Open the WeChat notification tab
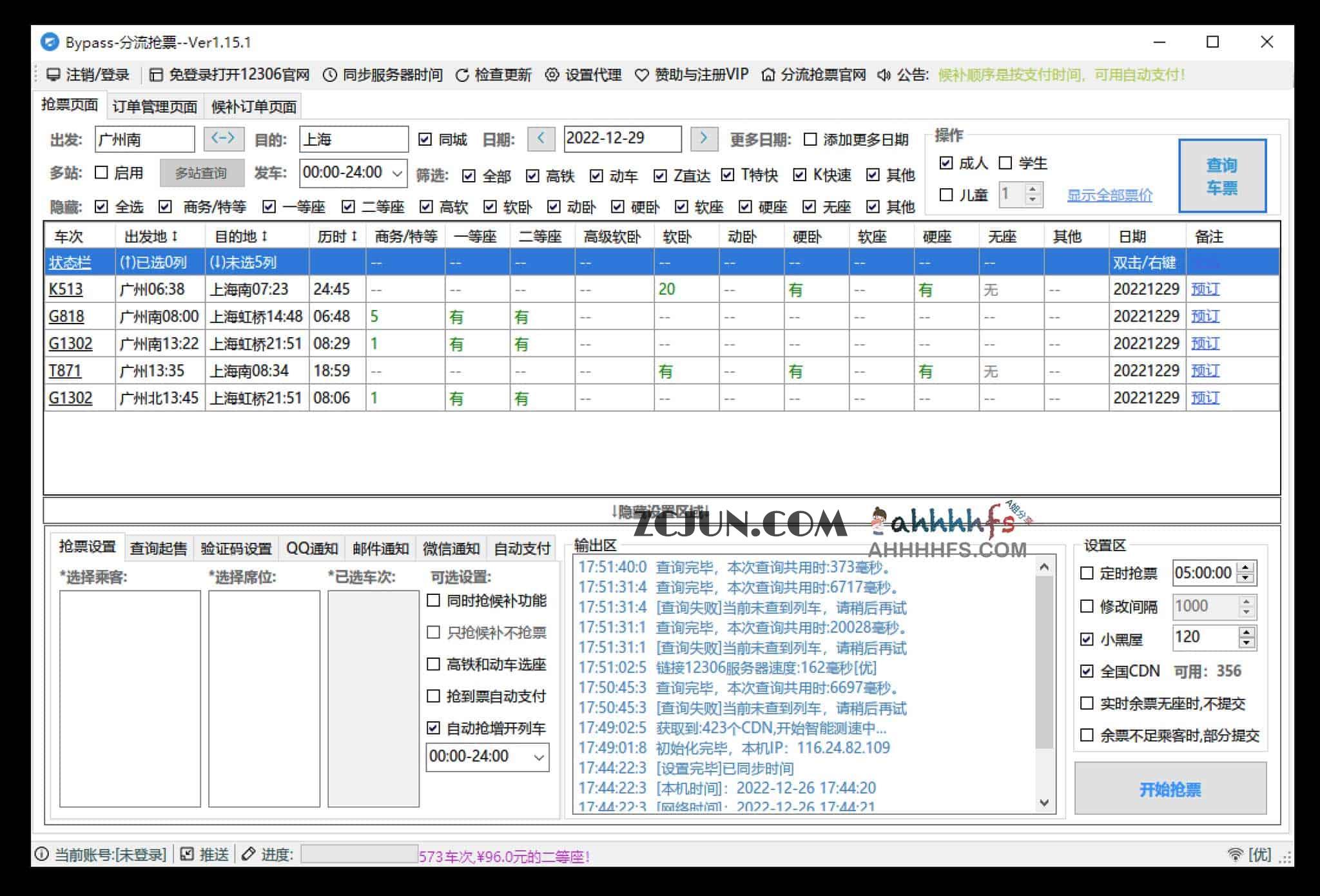Image resolution: width=1320 pixels, height=896 pixels. [451, 548]
